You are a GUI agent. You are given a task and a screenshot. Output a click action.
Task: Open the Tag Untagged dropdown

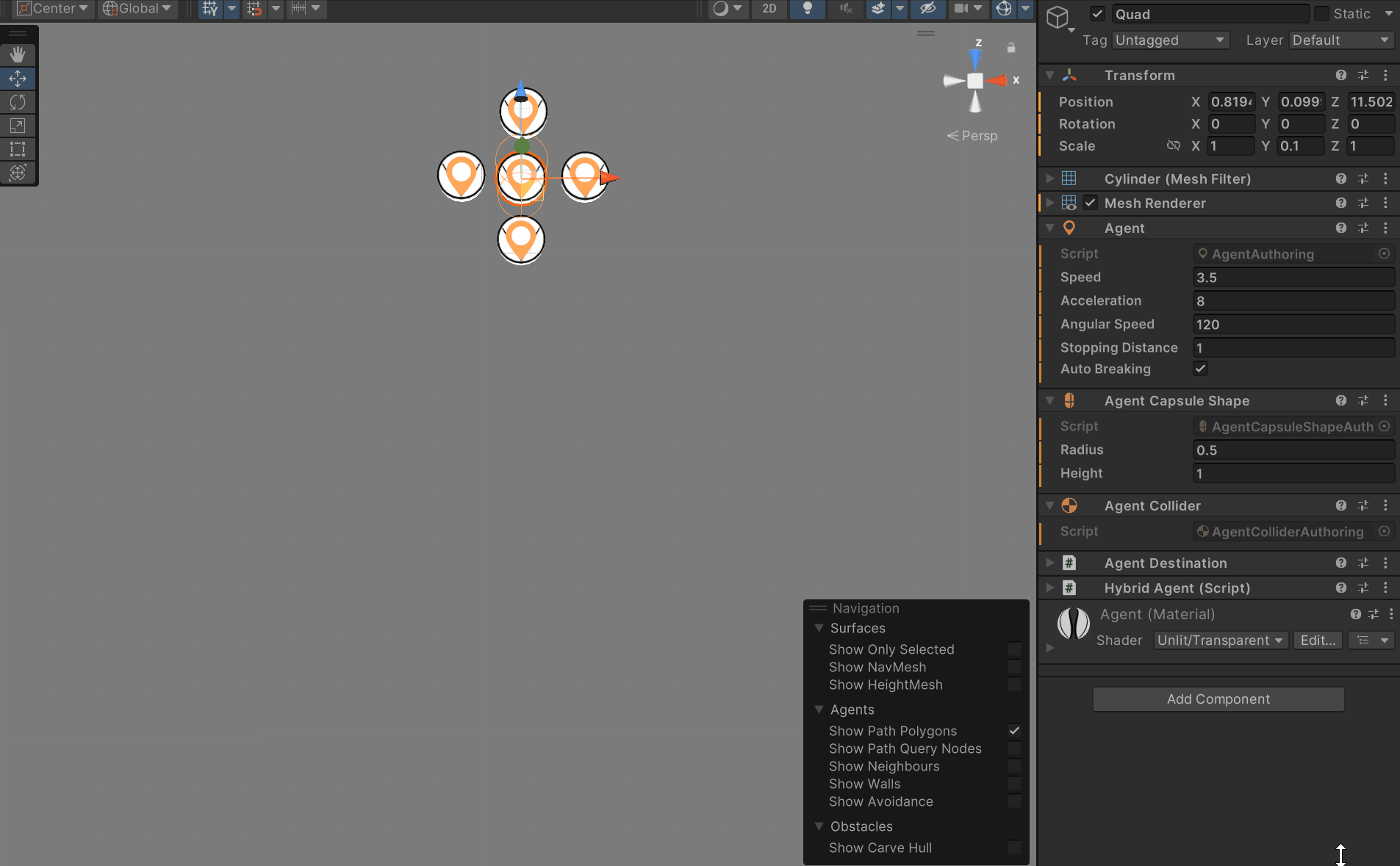[x=1169, y=40]
